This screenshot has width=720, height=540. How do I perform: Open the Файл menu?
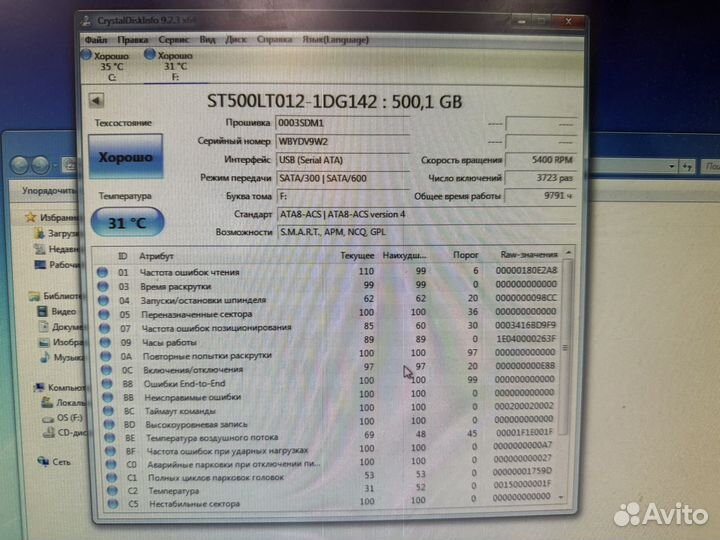pyautogui.click(x=96, y=40)
